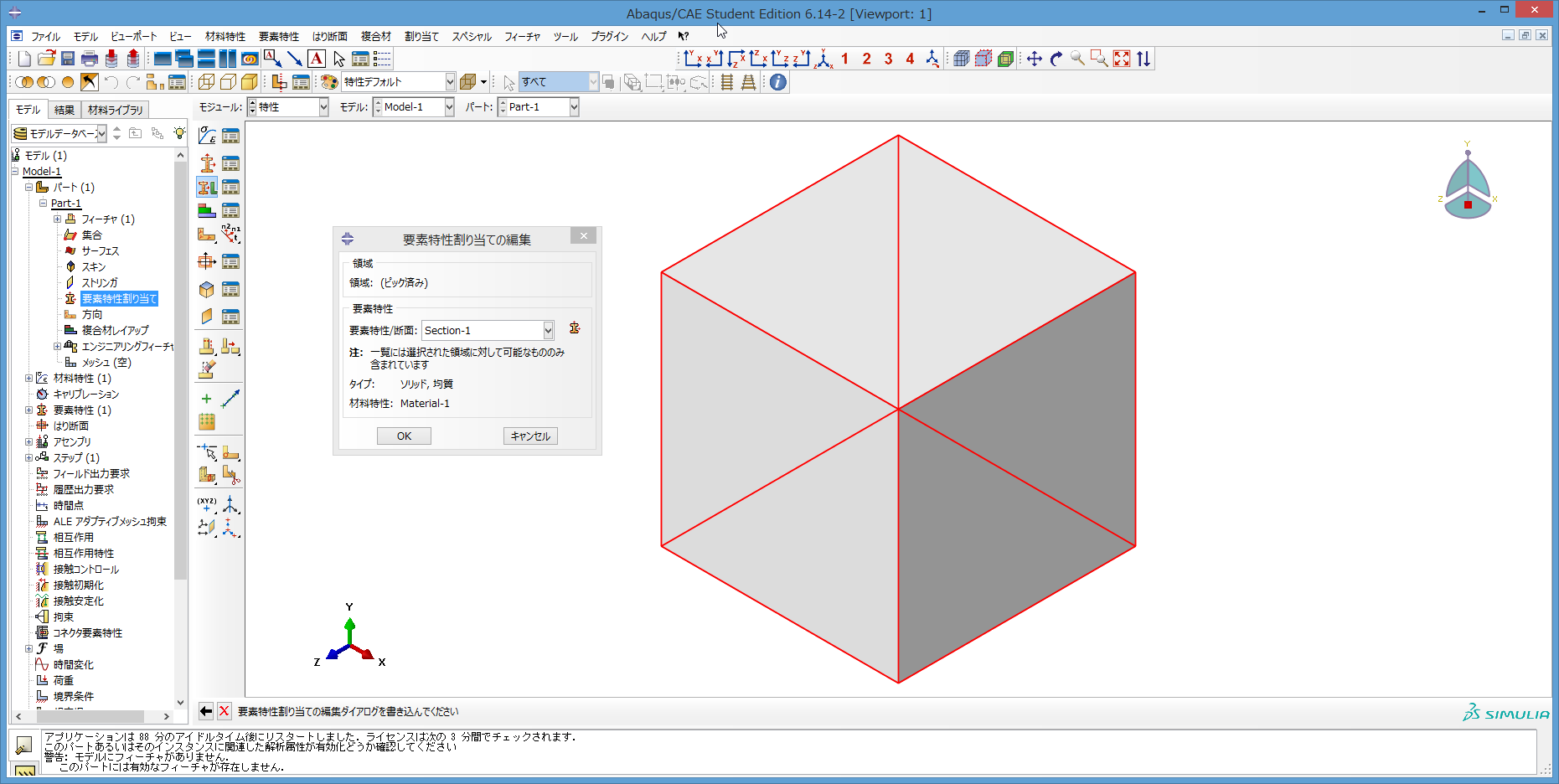Click the Create Material stress-strain icon

click(207, 136)
